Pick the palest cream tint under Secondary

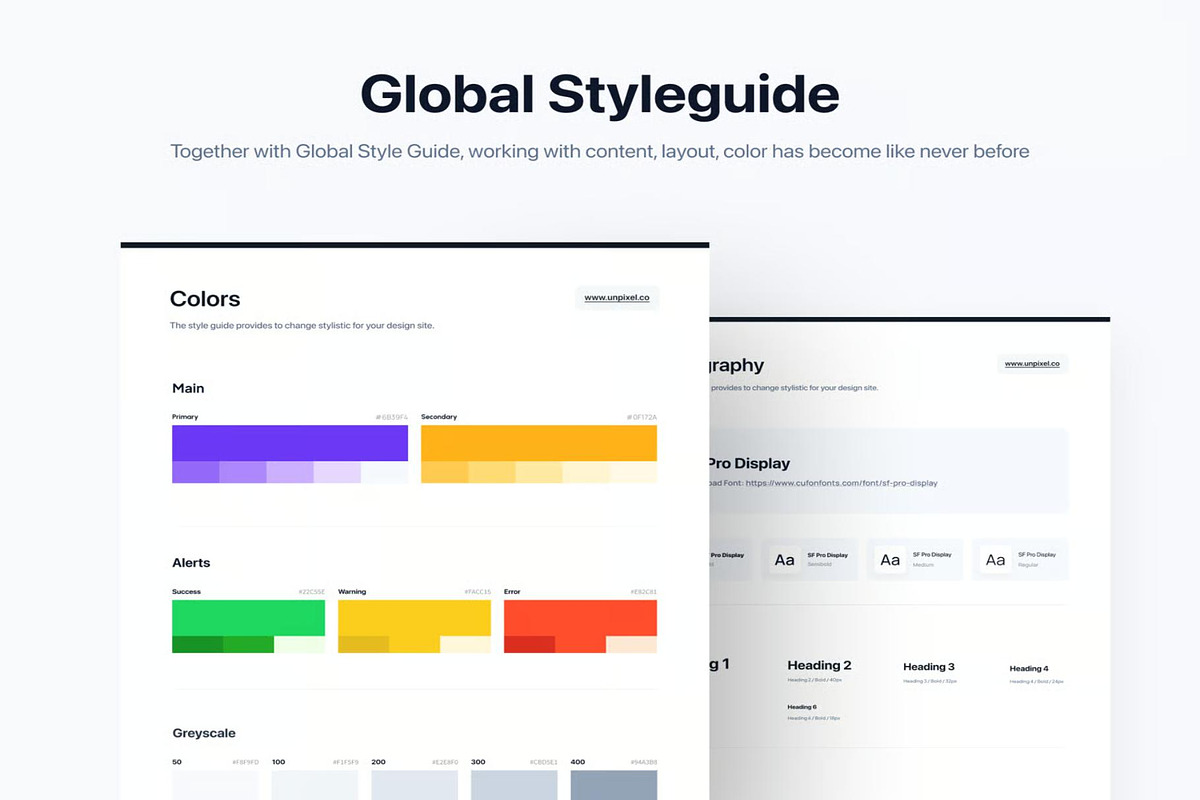point(633,472)
